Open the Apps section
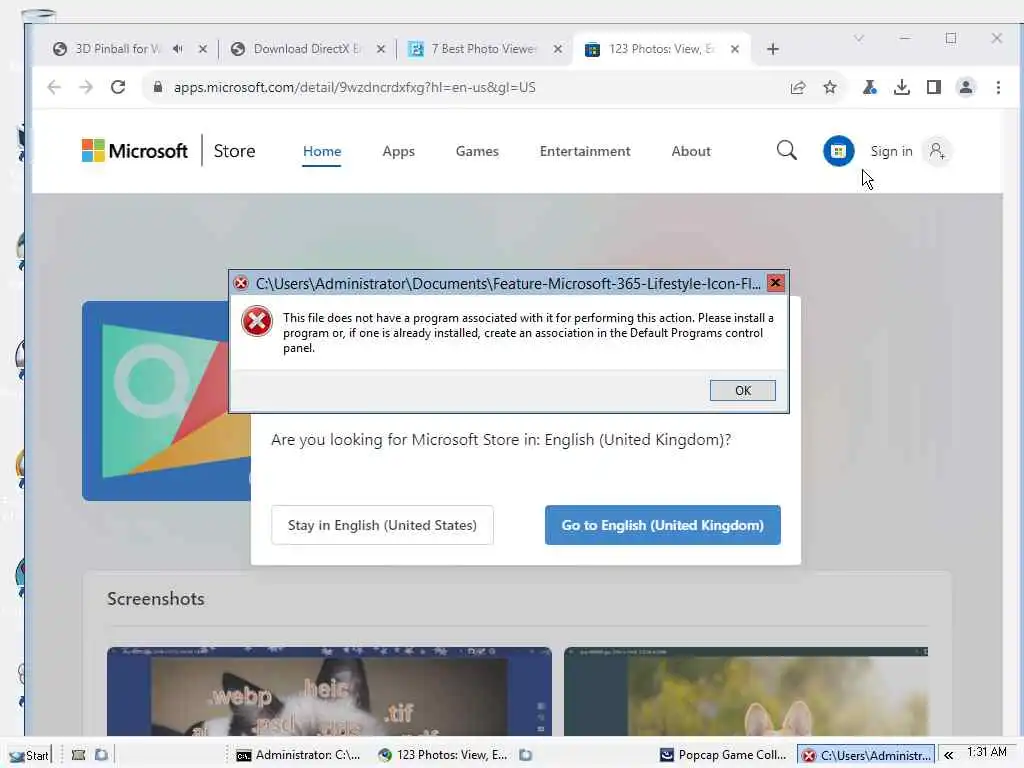This screenshot has width=1024, height=768. coord(398,152)
